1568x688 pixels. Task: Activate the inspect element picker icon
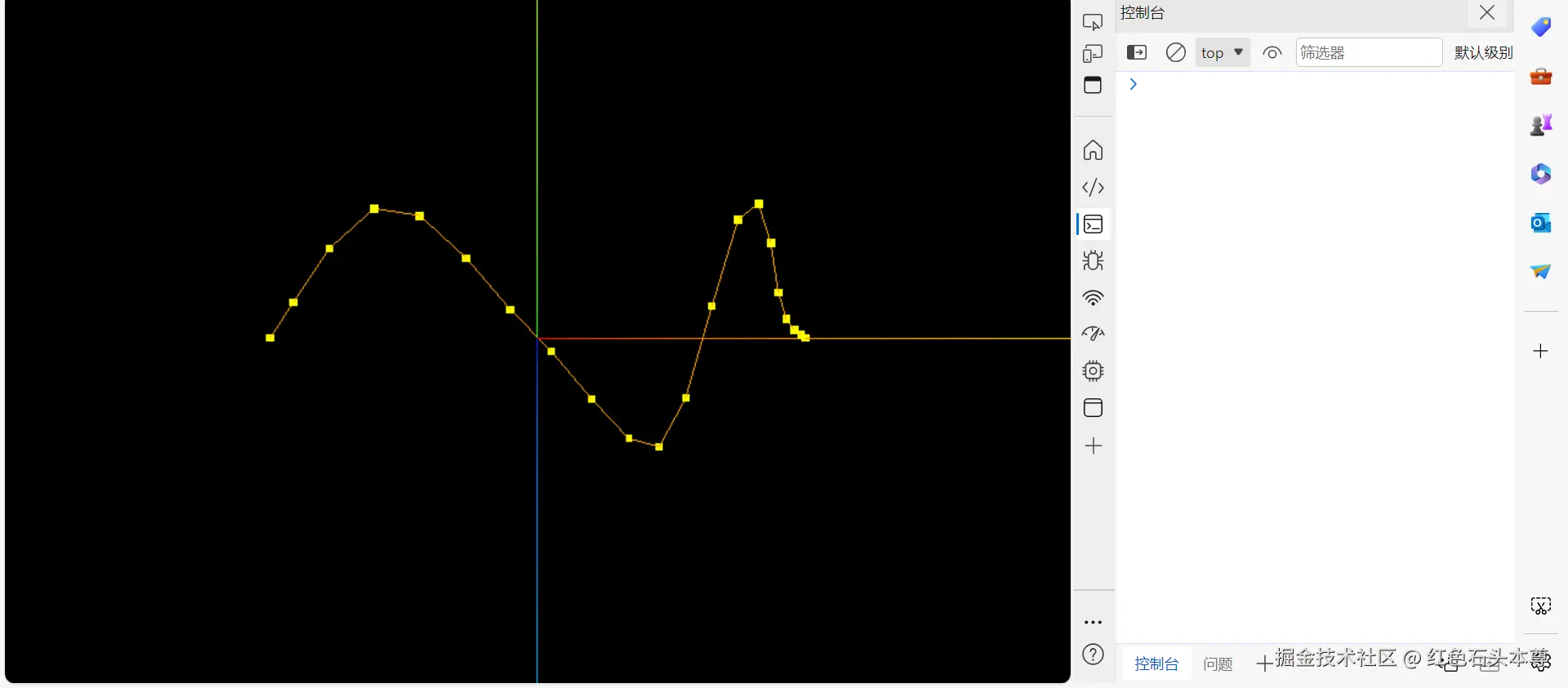tap(1093, 22)
